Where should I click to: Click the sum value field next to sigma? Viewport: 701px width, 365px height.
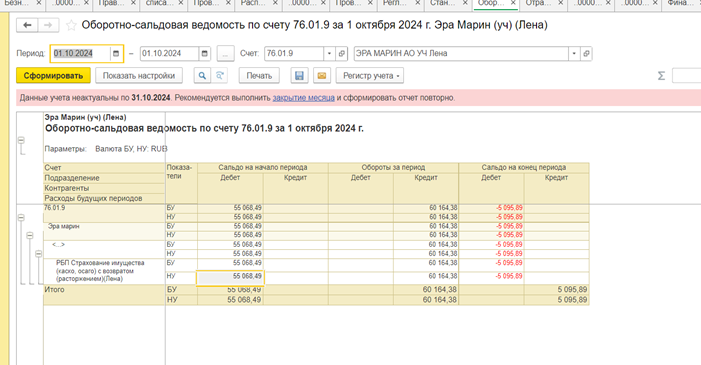tap(687, 76)
